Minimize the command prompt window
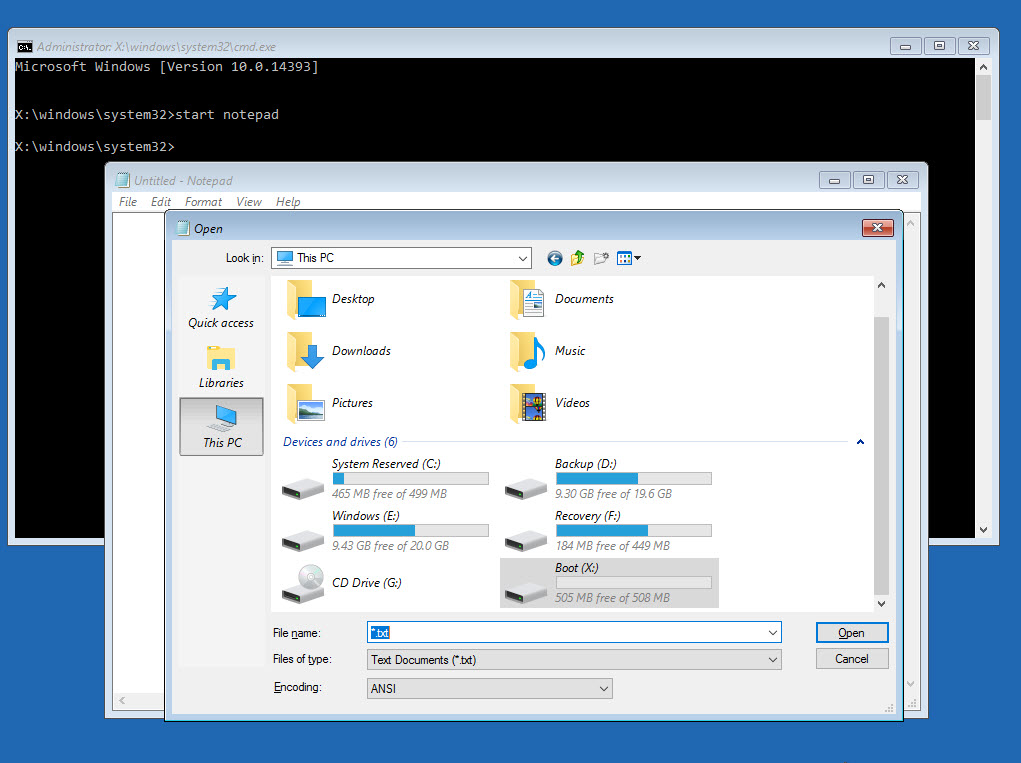 905,46
